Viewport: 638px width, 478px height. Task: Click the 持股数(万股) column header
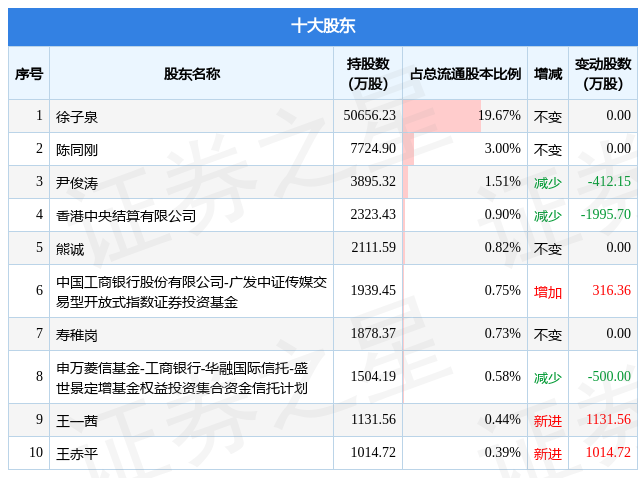(x=367, y=73)
